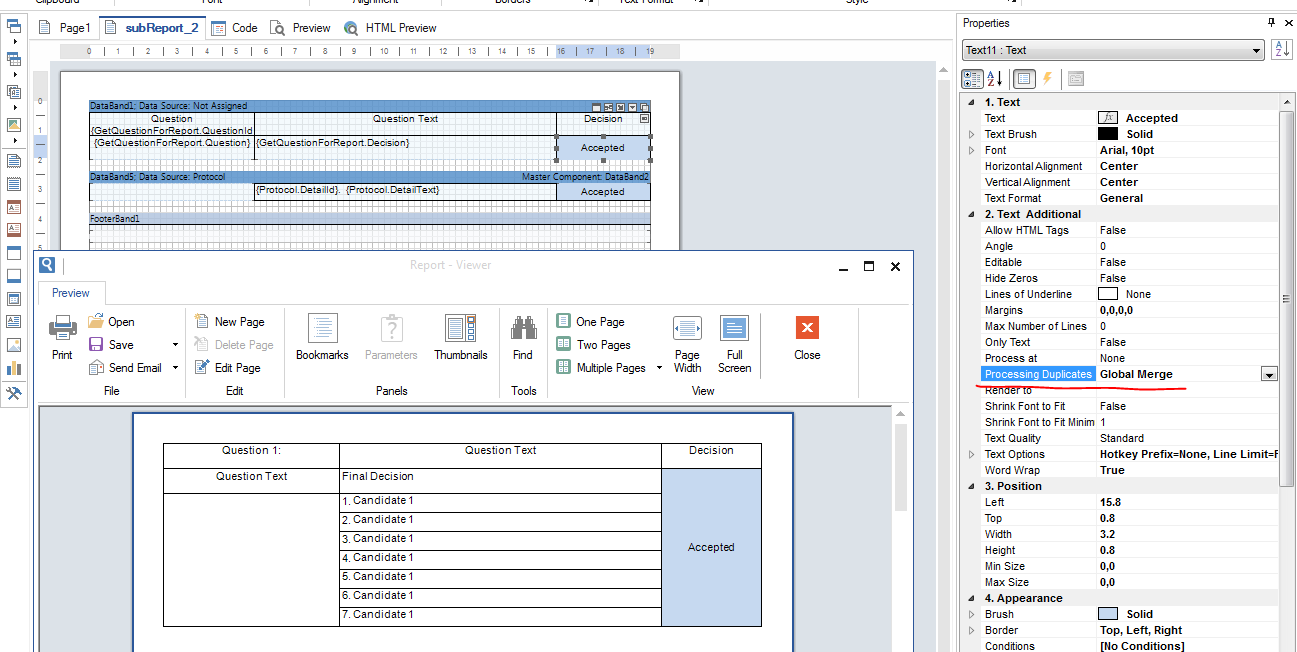This screenshot has height=652, width=1297.
Task: Click the Width value 3.2 field
Action: (1188, 534)
